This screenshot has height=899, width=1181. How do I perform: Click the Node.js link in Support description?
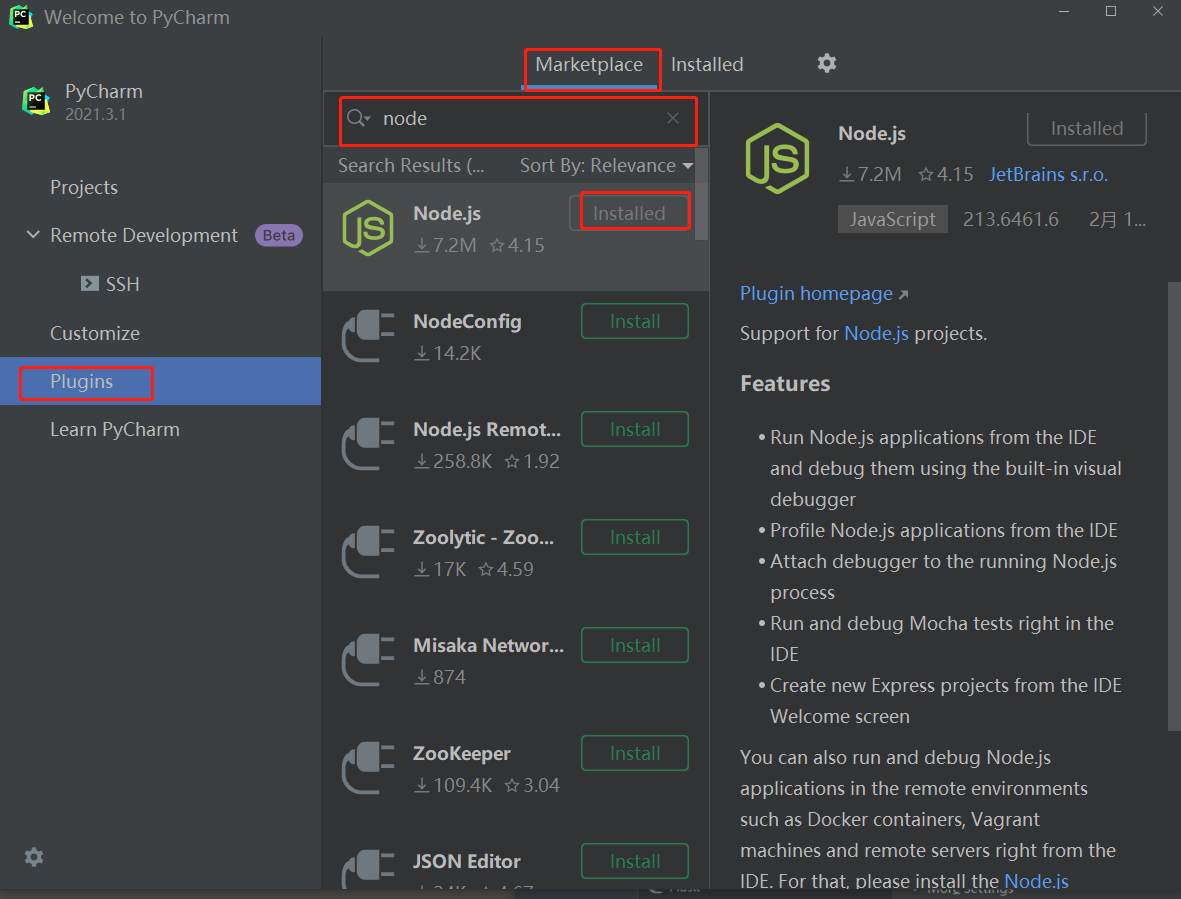point(876,334)
